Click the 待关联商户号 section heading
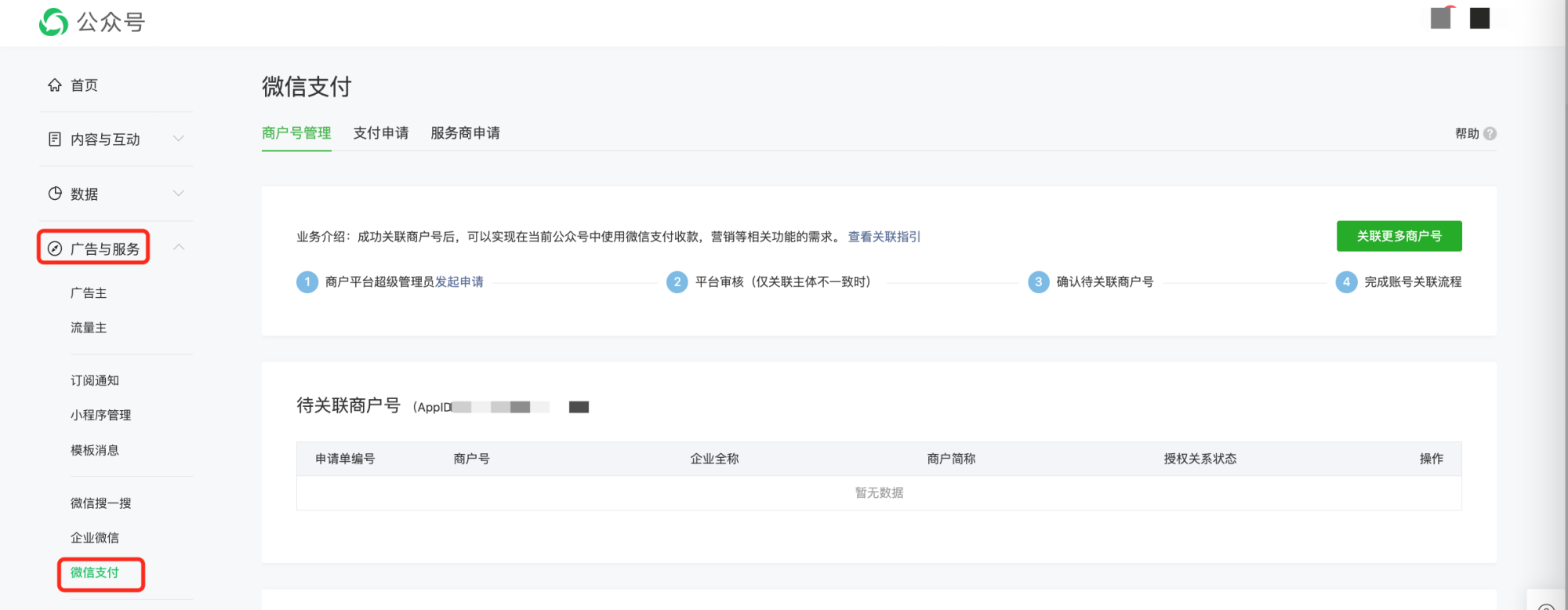 (x=348, y=405)
